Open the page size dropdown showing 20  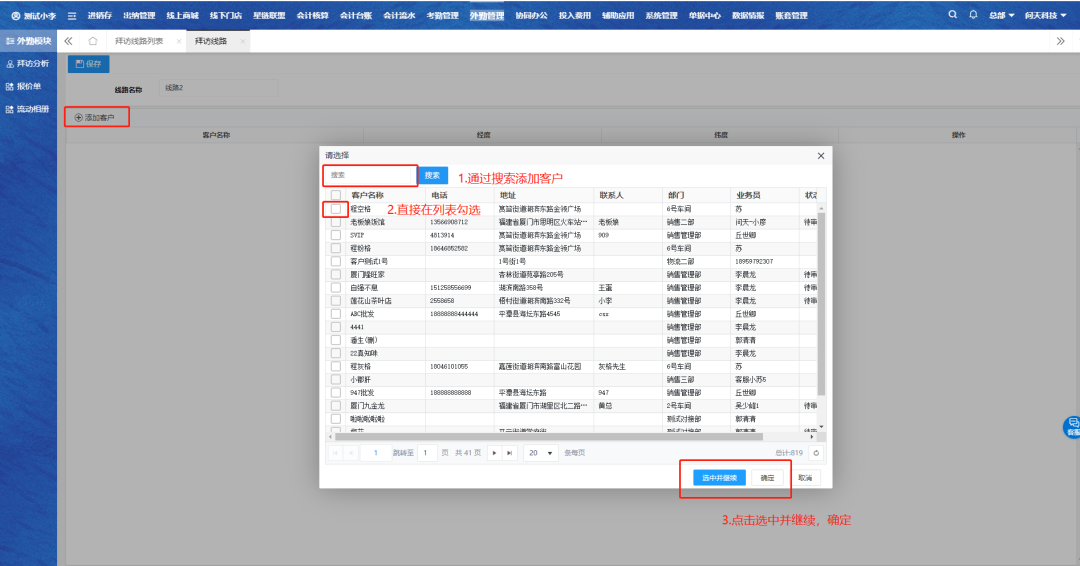tap(541, 453)
